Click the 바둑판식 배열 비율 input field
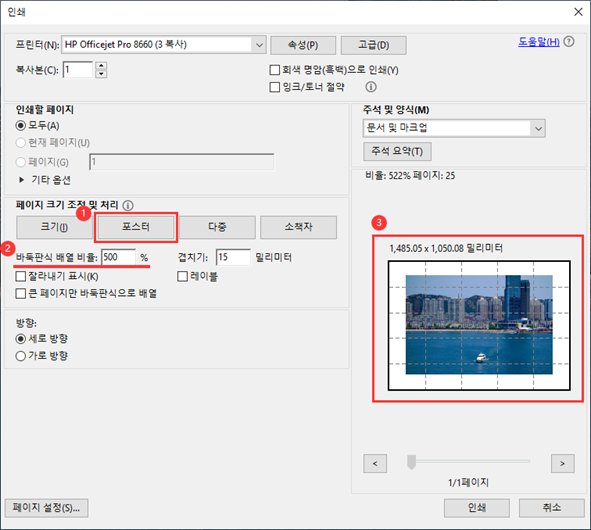This screenshot has height=530, width=591. (x=118, y=257)
